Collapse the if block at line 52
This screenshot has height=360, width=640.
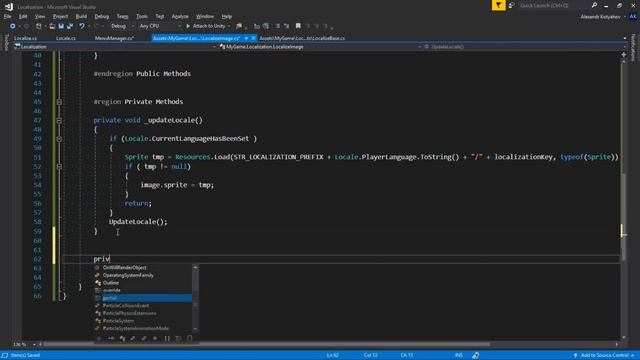59,167
